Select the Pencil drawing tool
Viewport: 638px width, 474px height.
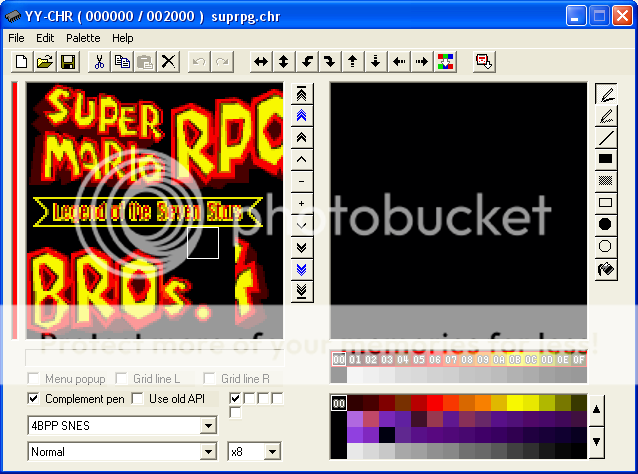606,94
